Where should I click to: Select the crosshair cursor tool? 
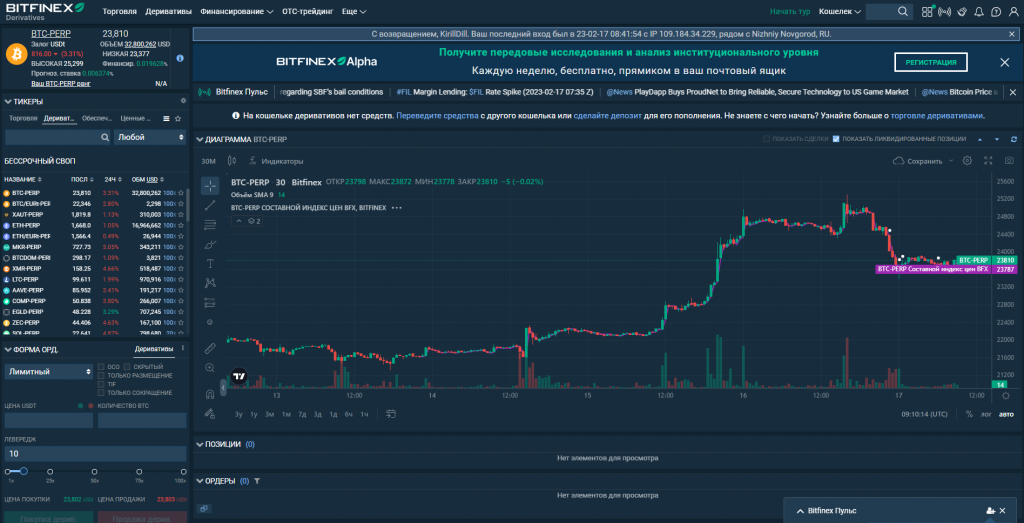(210, 186)
